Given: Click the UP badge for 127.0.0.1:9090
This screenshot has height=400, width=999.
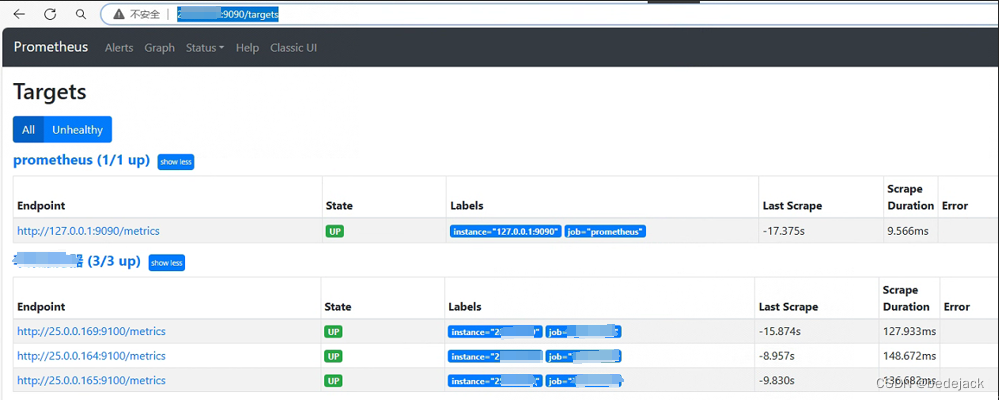Looking at the screenshot, I should [x=334, y=231].
